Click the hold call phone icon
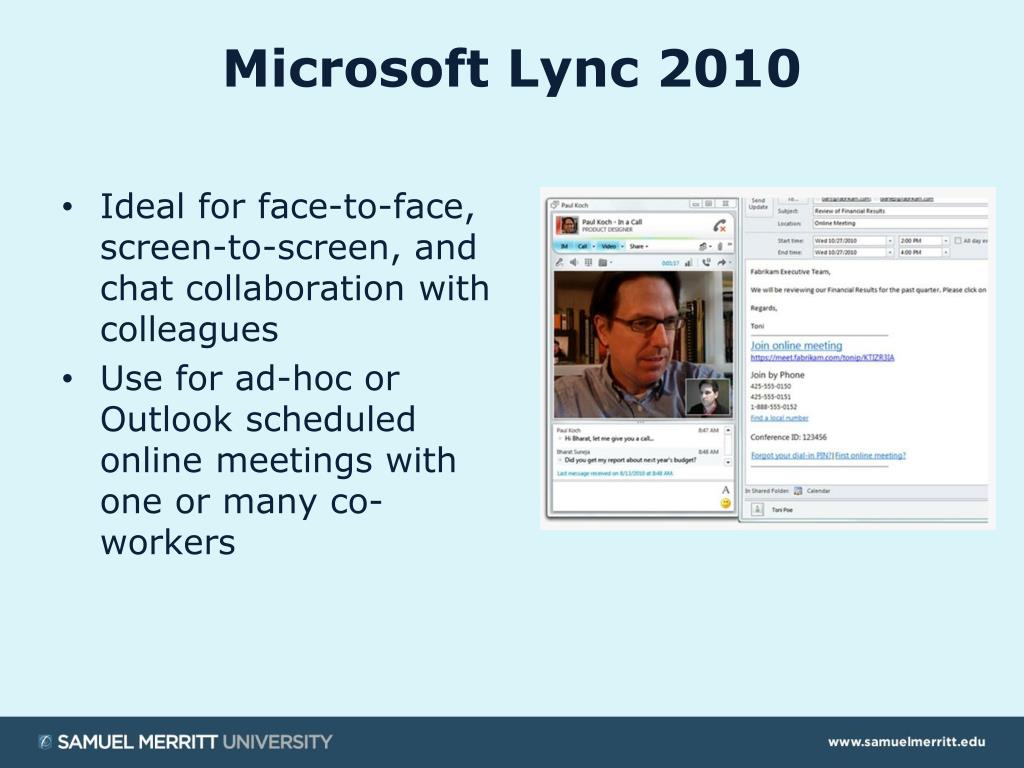 coord(707,263)
